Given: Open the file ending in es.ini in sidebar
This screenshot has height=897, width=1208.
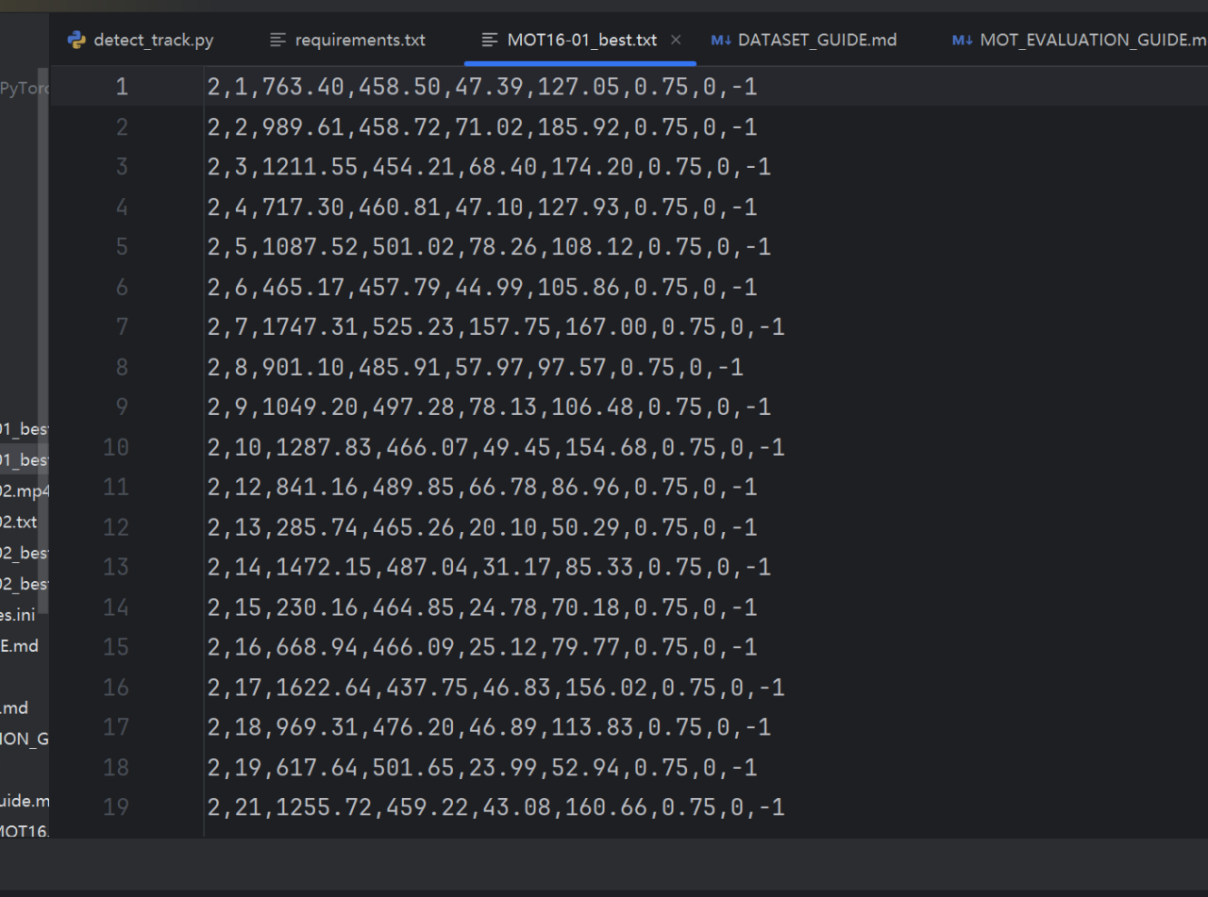Looking at the screenshot, I should tap(18, 615).
